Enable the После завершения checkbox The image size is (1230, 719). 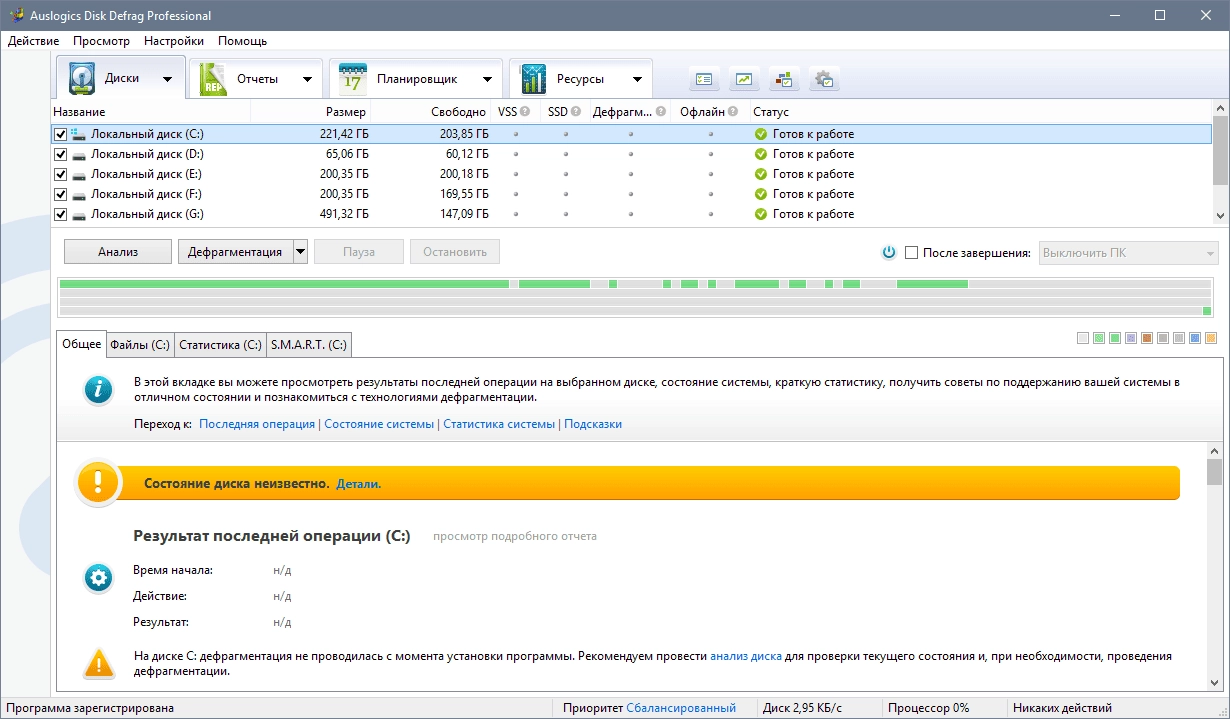[911, 253]
